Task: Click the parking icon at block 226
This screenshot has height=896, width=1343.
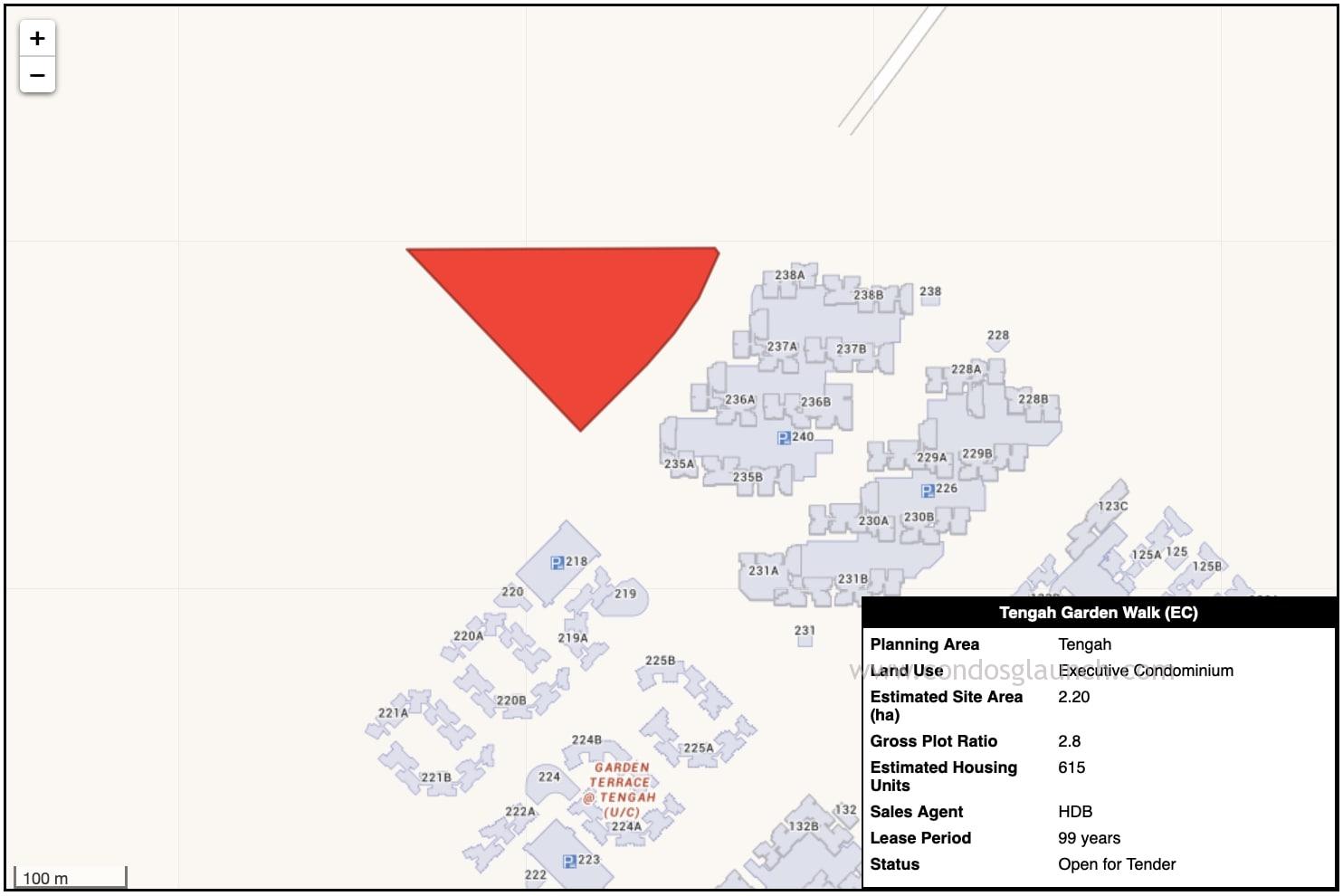Action: tap(928, 491)
